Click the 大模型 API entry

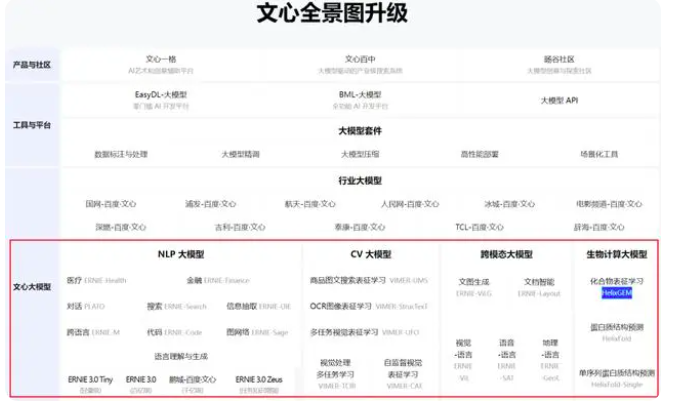pos(559,100)
